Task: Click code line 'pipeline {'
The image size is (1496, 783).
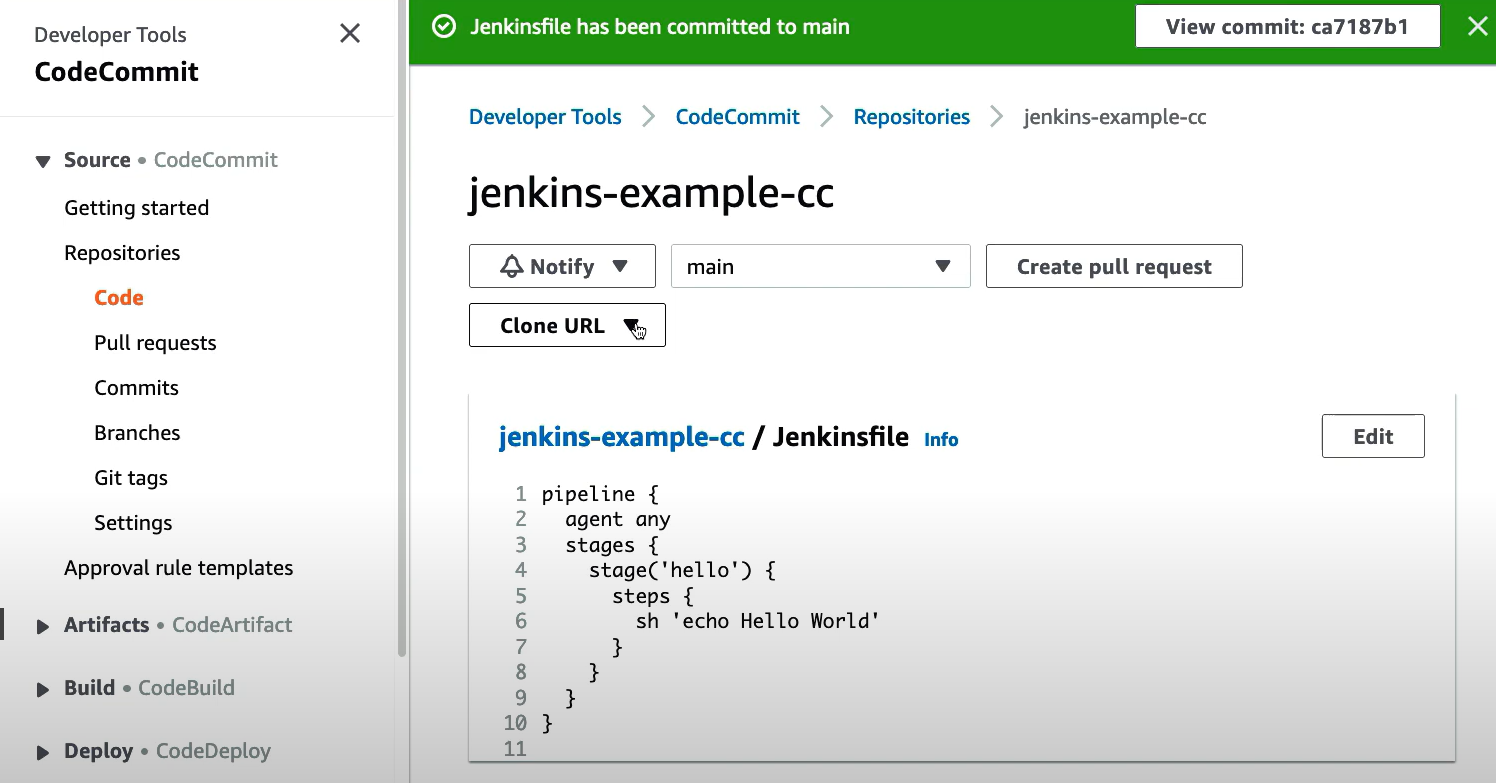Action: (x=600, y=494)
